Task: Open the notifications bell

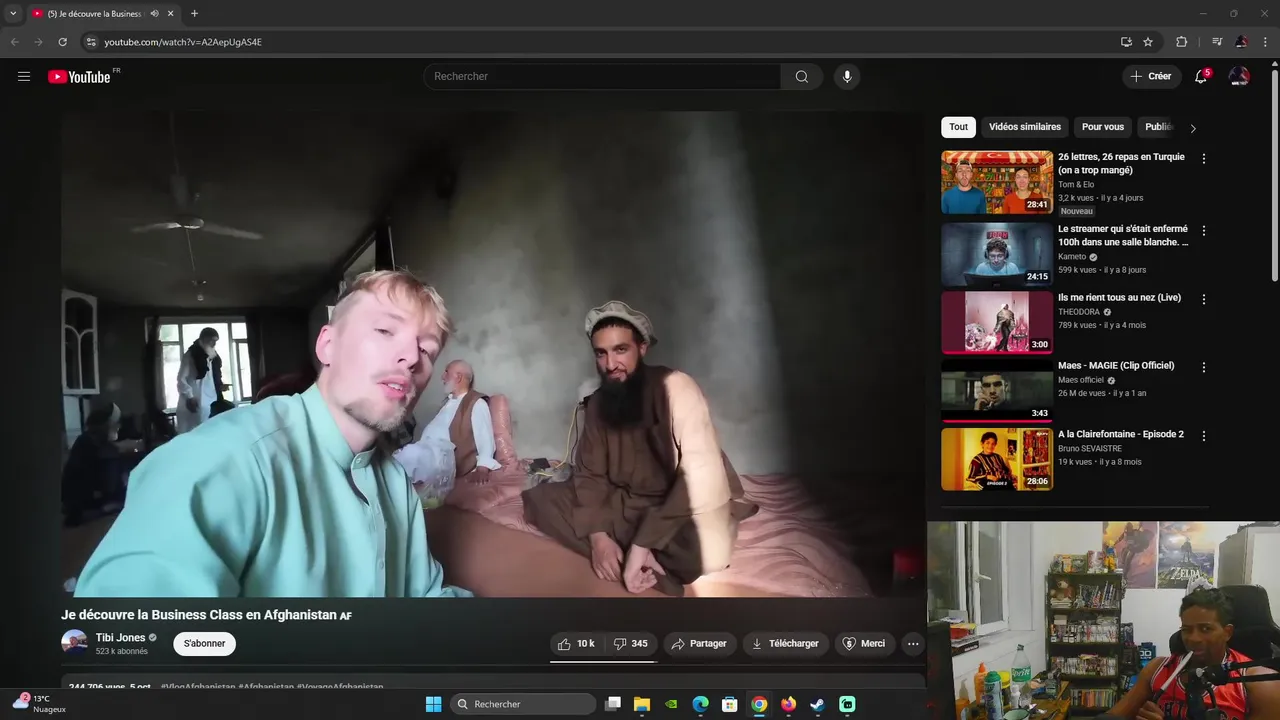Action: pos(1201,76)
